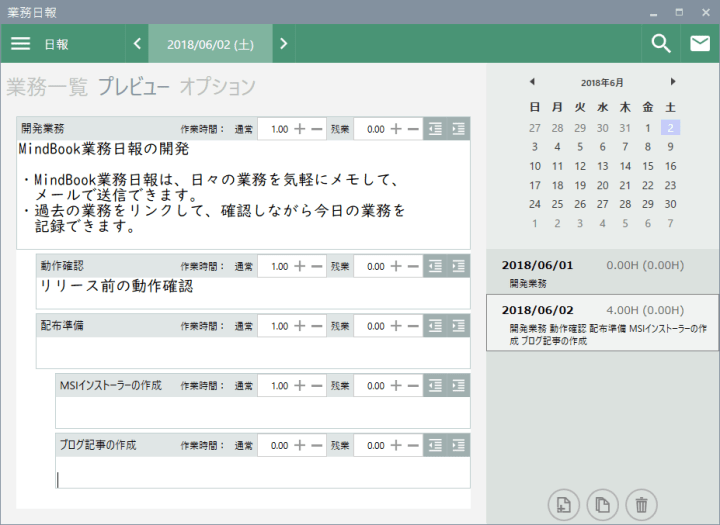Add new report page icon
The height and width of the screenshot is (525, 720).
click(x=563, y=505)
